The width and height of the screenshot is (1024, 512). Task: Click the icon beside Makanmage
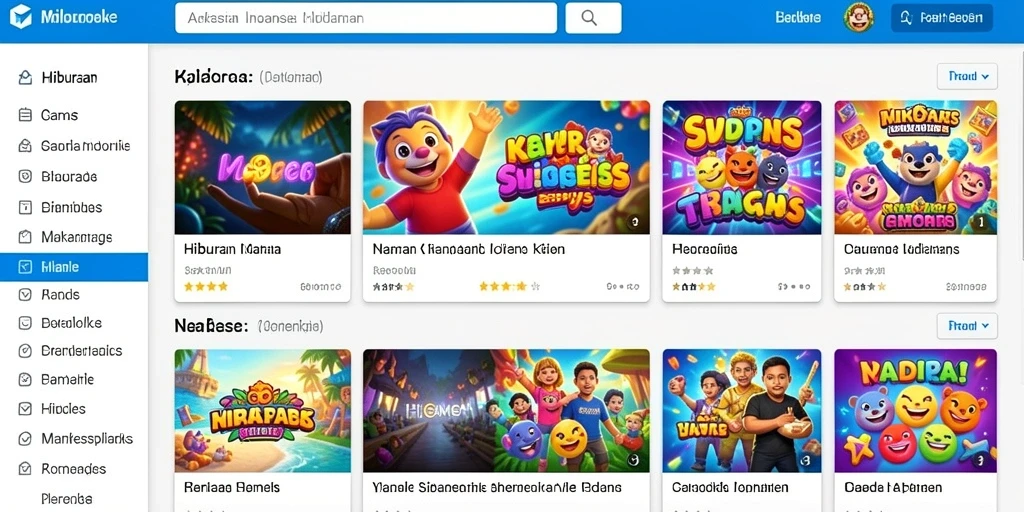(25, 237)
